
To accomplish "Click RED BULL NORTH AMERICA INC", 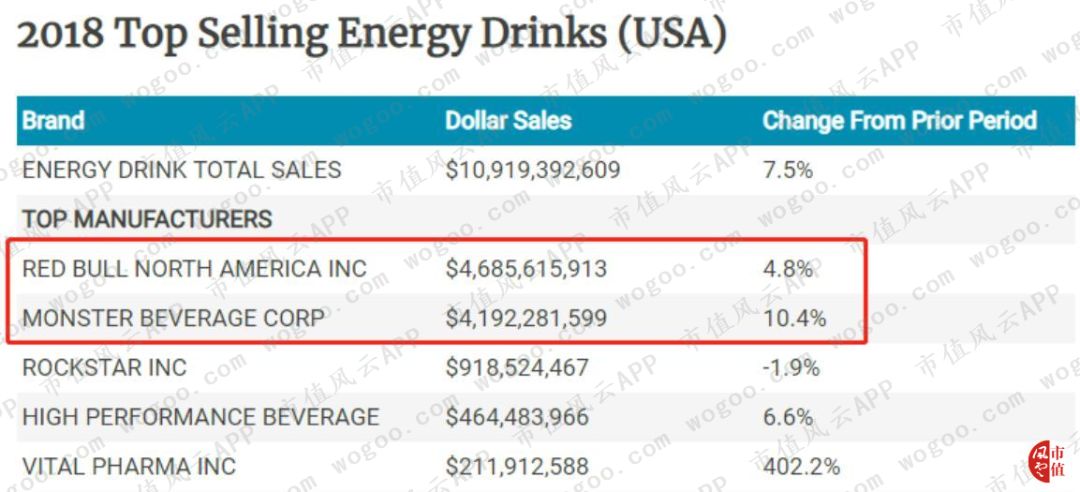I will [x=195, y=269].
